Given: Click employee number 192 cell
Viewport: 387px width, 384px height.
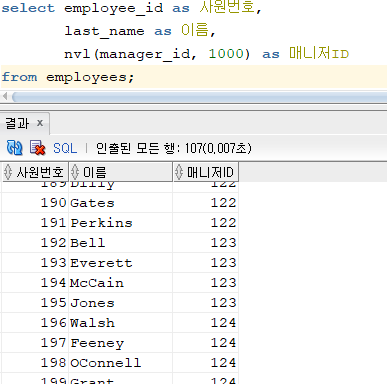Looking at the screenshot, I should (x=35, y=243).
